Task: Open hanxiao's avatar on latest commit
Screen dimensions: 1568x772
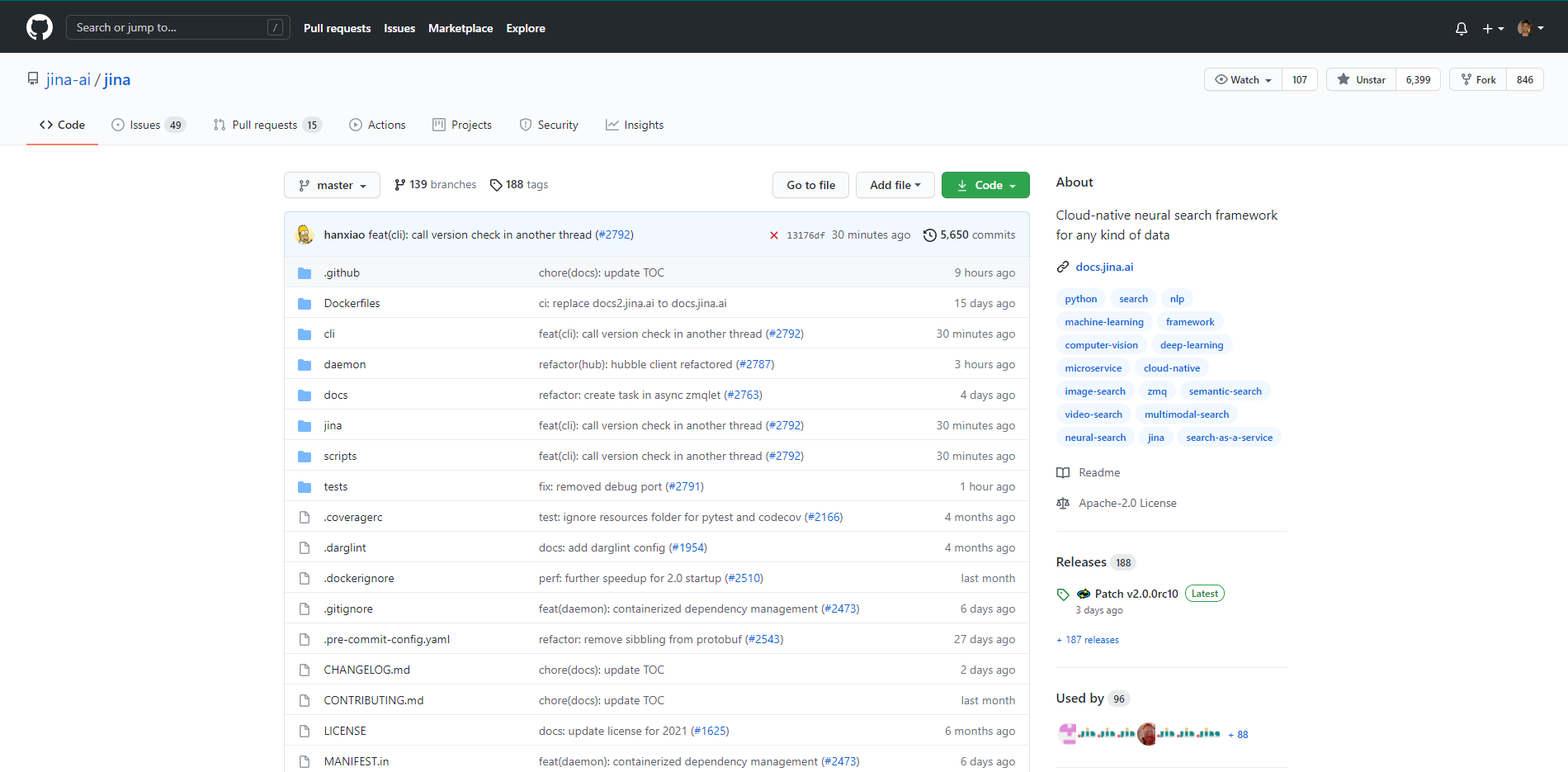Action: tap(305, 234)
